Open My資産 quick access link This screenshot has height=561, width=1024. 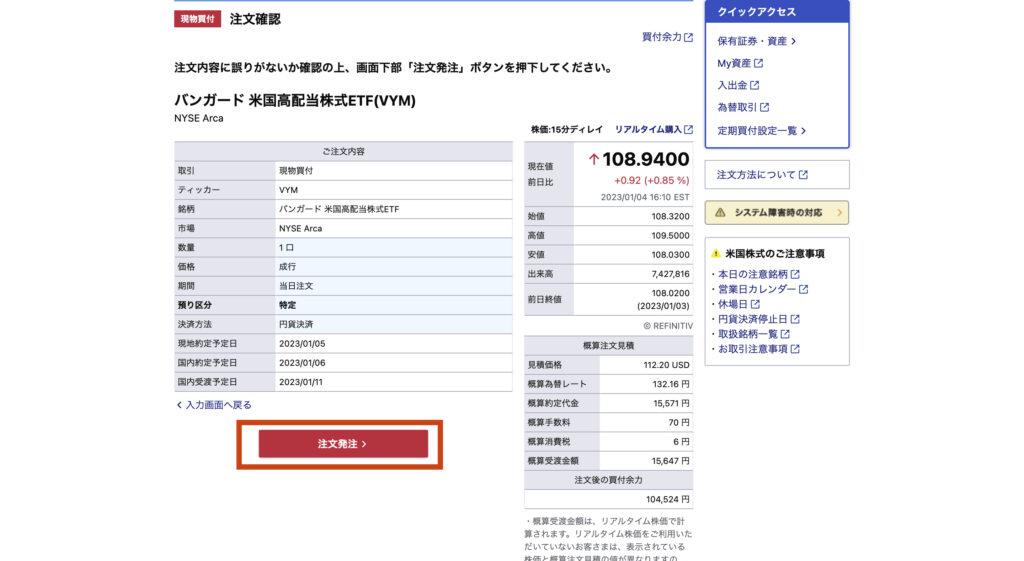point(734,63)
